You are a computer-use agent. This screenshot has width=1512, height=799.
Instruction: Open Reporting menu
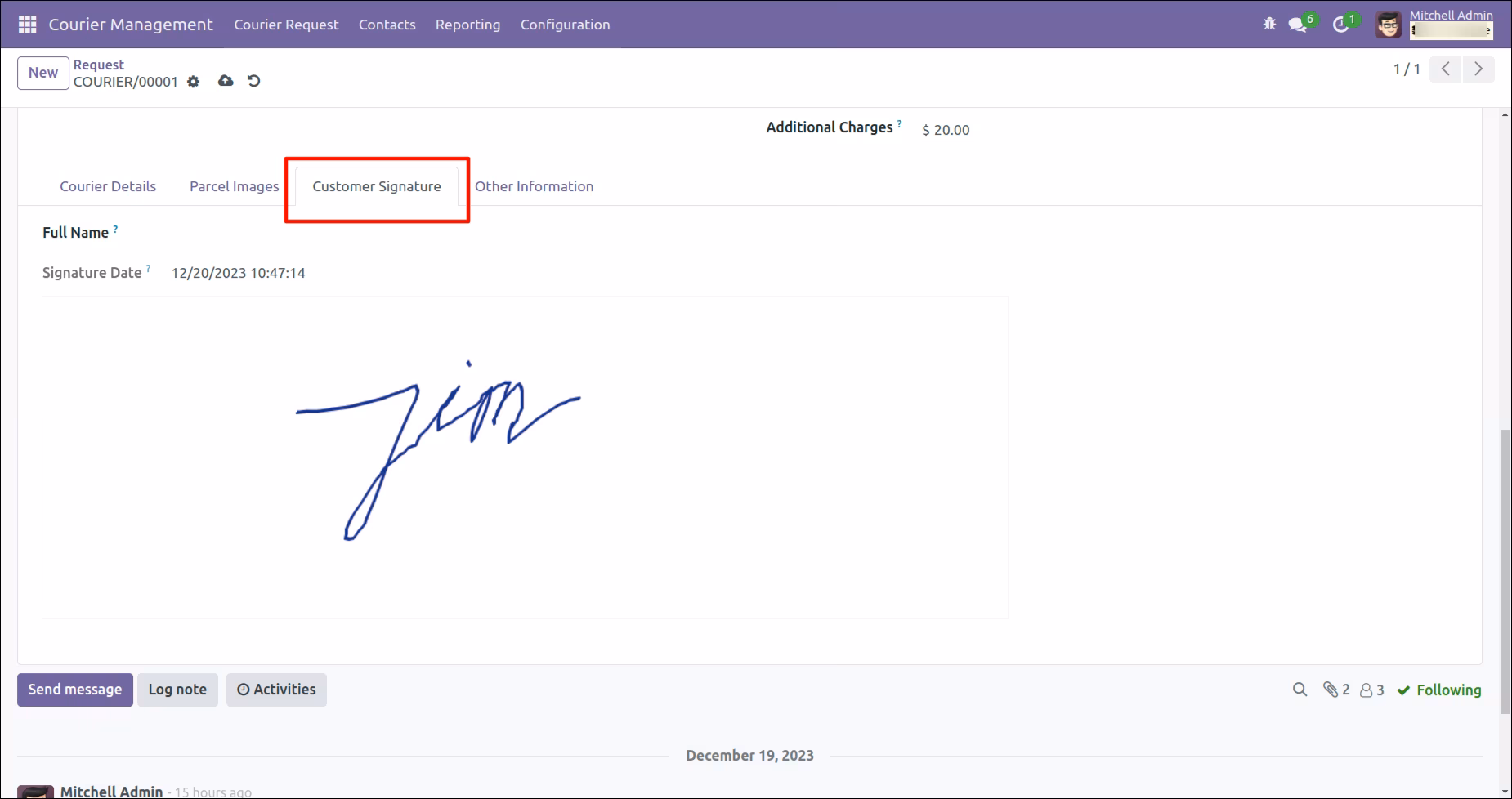coord(468,25)
